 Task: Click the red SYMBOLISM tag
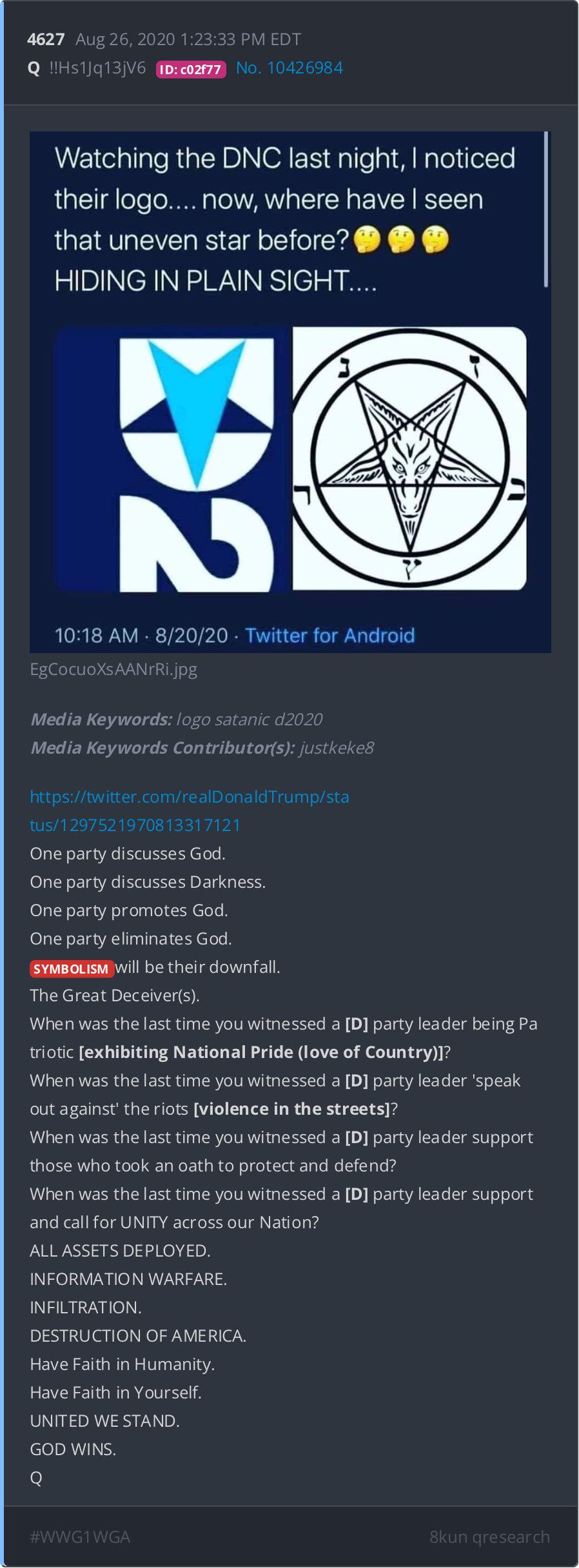(x=72, y=968)
